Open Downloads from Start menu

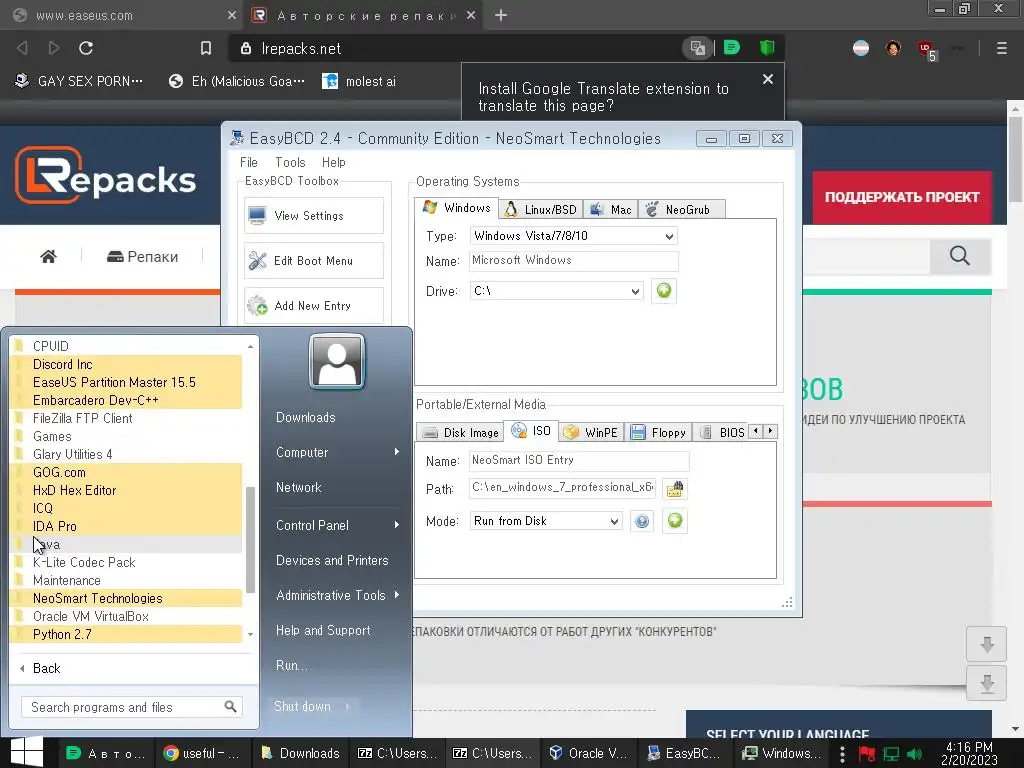click(306, 417)
